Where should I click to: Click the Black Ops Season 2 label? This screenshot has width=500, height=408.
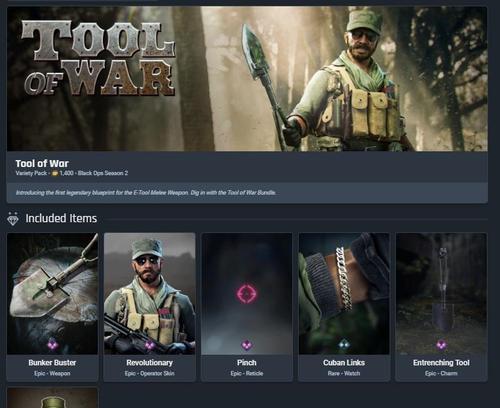coord(103,173)
